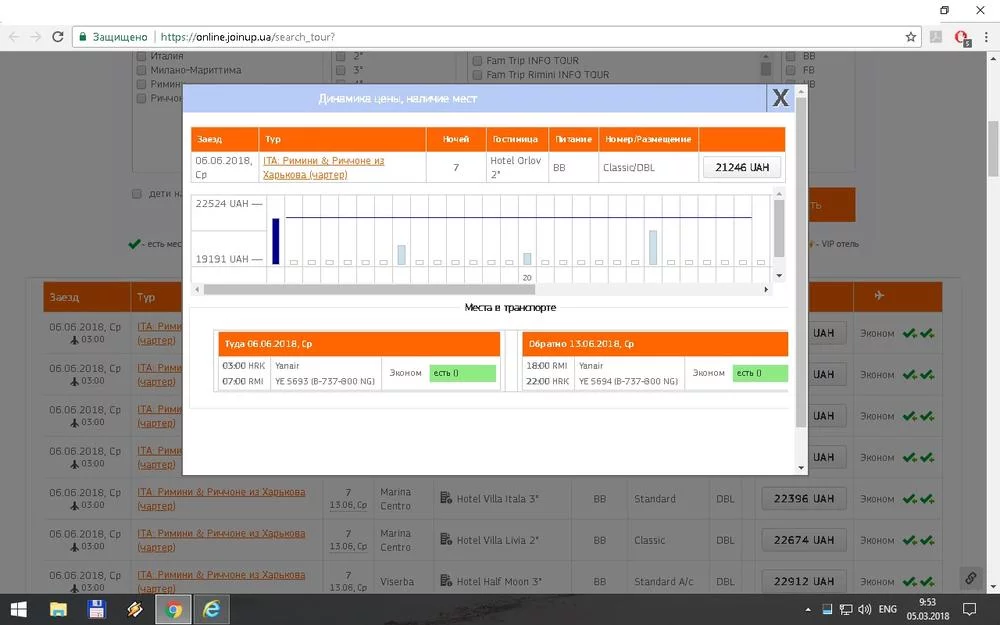Click the 21246 UAH price button

(742, 168)
